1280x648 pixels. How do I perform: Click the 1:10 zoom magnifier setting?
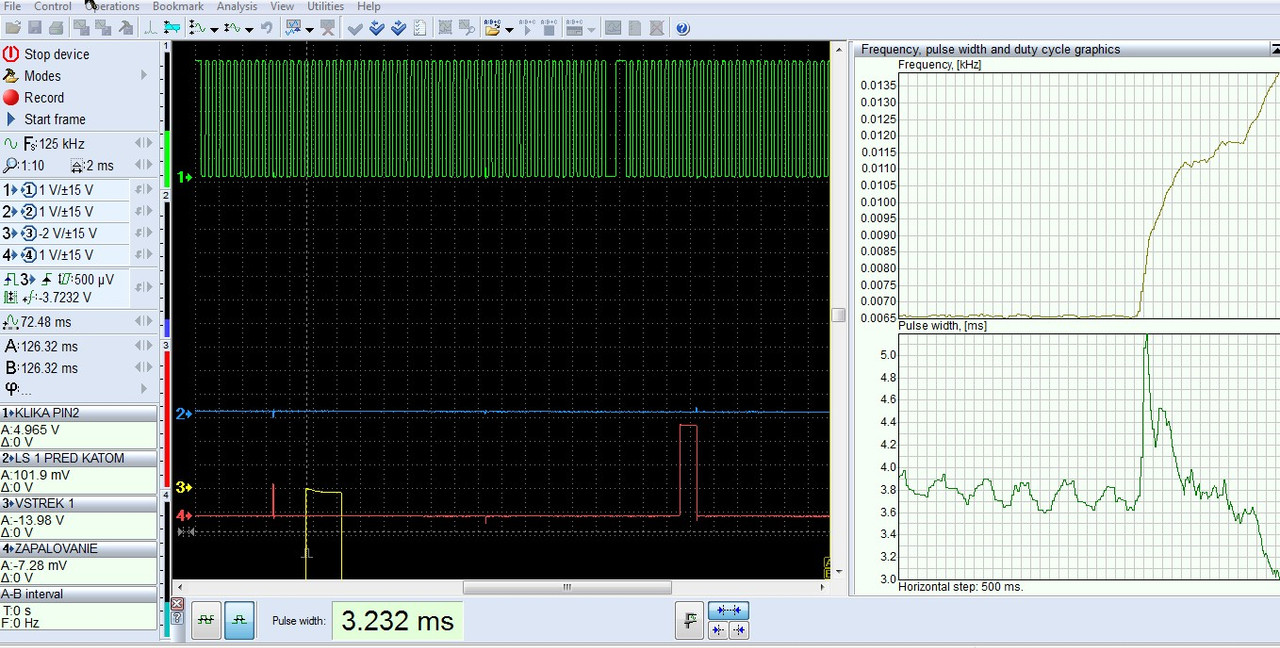pyautogui.click(x=24, y=166)
